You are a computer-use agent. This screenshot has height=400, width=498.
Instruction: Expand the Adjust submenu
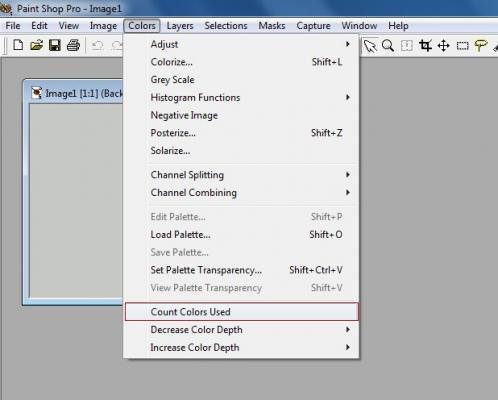242,44
